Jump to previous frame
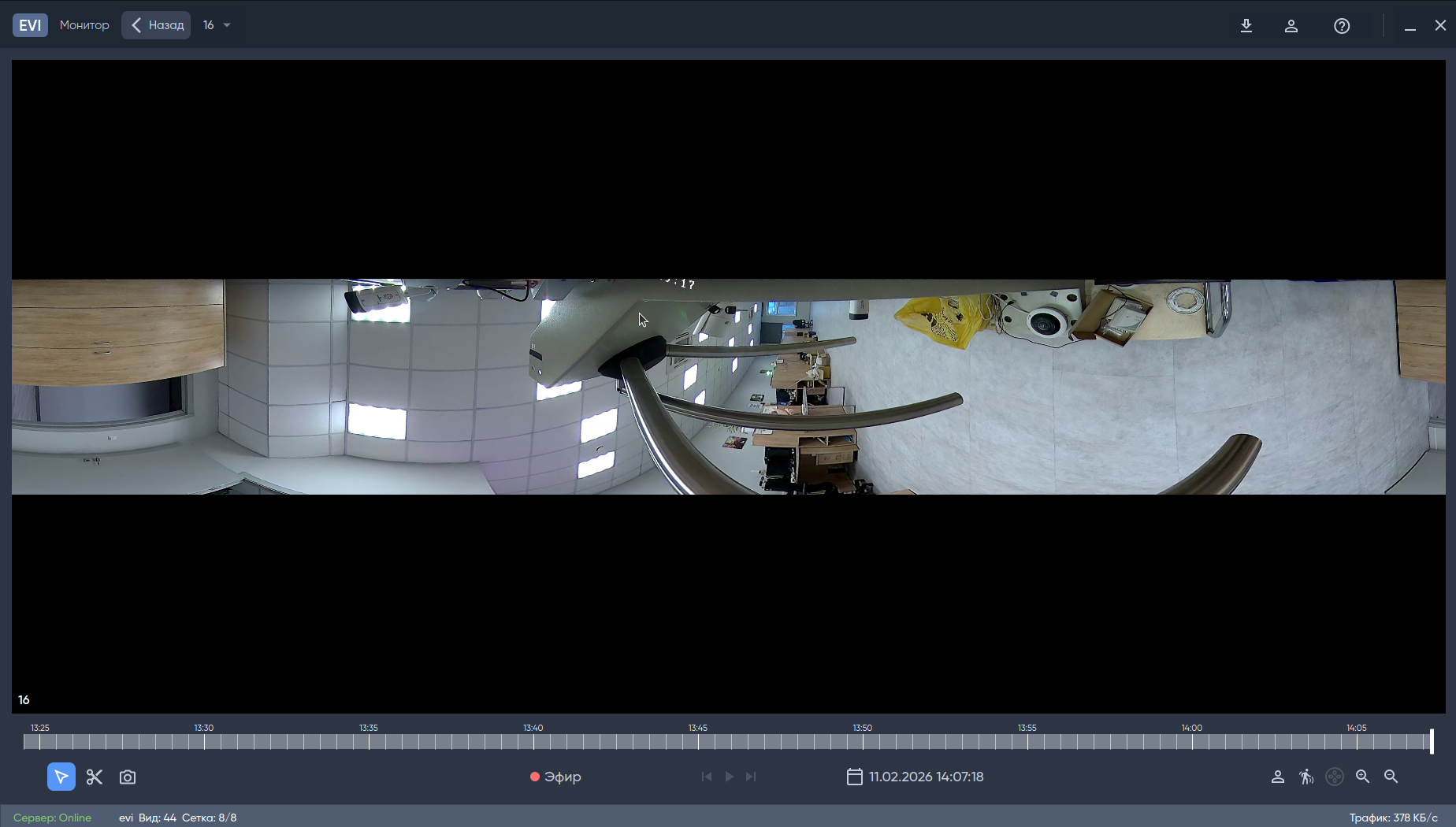Viewport: 1456px width, 827px height. click(x=707, y=777)
